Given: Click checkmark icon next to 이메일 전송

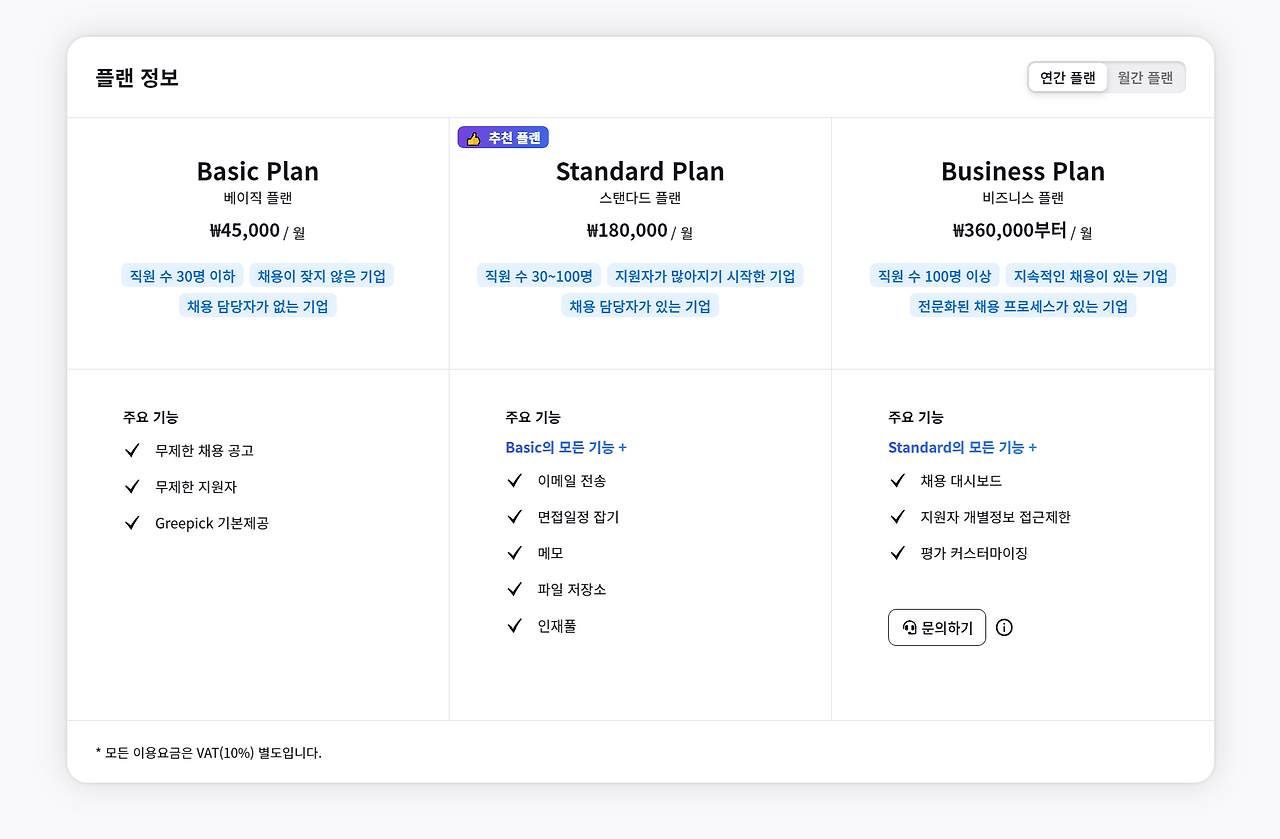Looking at the screenshot, I should [x=514, y=481].
